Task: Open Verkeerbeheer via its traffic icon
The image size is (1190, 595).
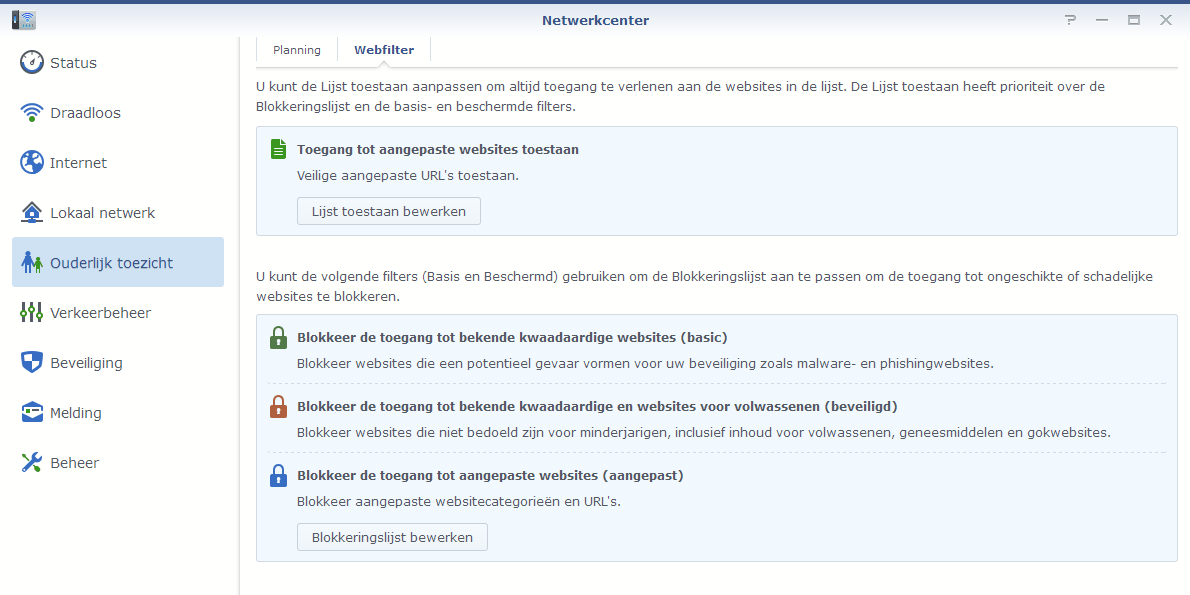Action: pos(31,312)
